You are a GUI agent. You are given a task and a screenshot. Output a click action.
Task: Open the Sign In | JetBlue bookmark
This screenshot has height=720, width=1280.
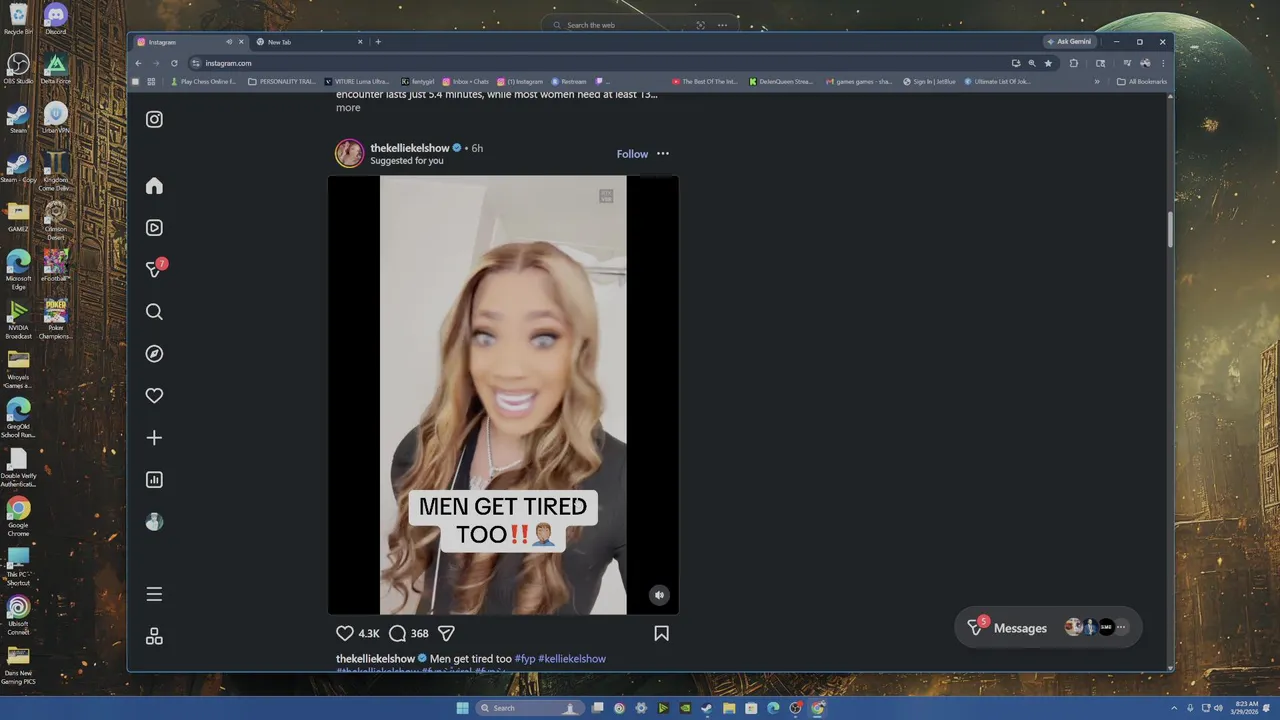pos(929,82)
